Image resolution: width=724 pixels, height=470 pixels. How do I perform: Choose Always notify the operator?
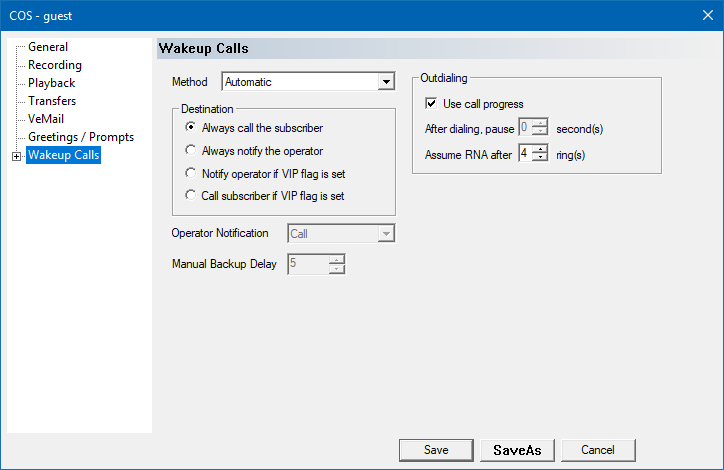click(x=191, y=151)
